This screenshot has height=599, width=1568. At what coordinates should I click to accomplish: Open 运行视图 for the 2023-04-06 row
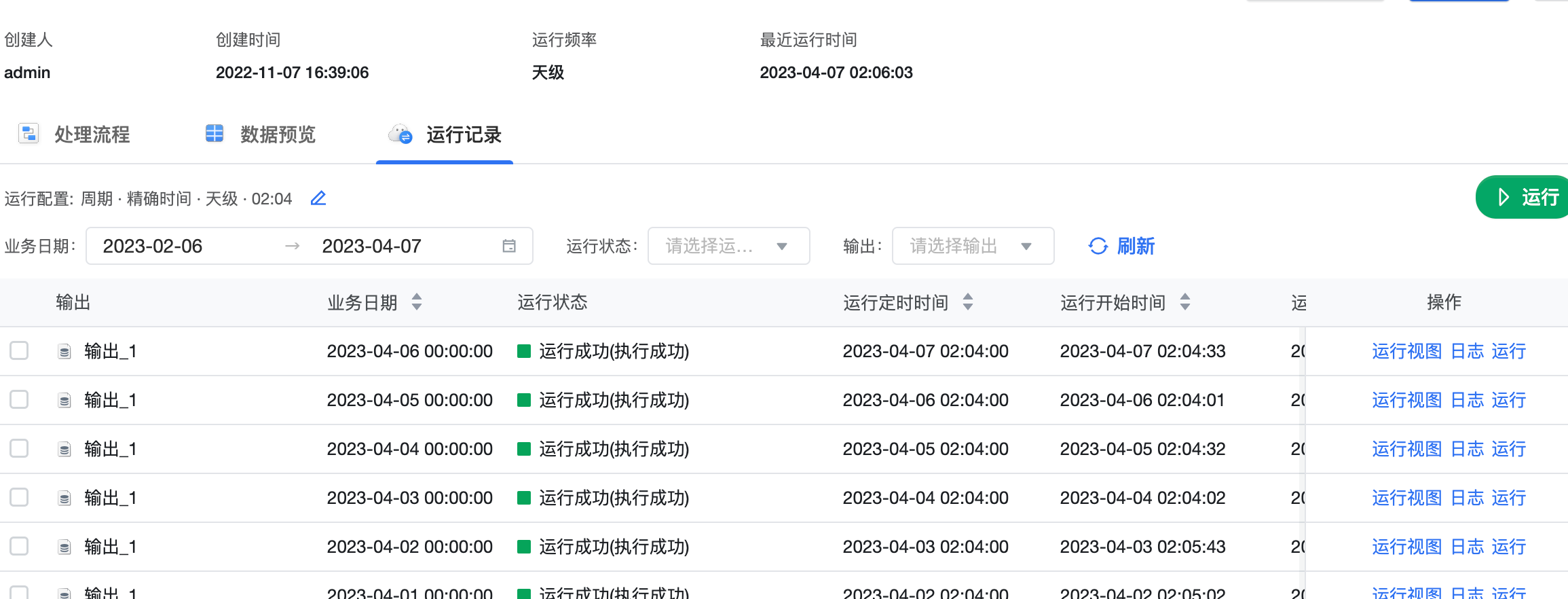coord(1406,351)
